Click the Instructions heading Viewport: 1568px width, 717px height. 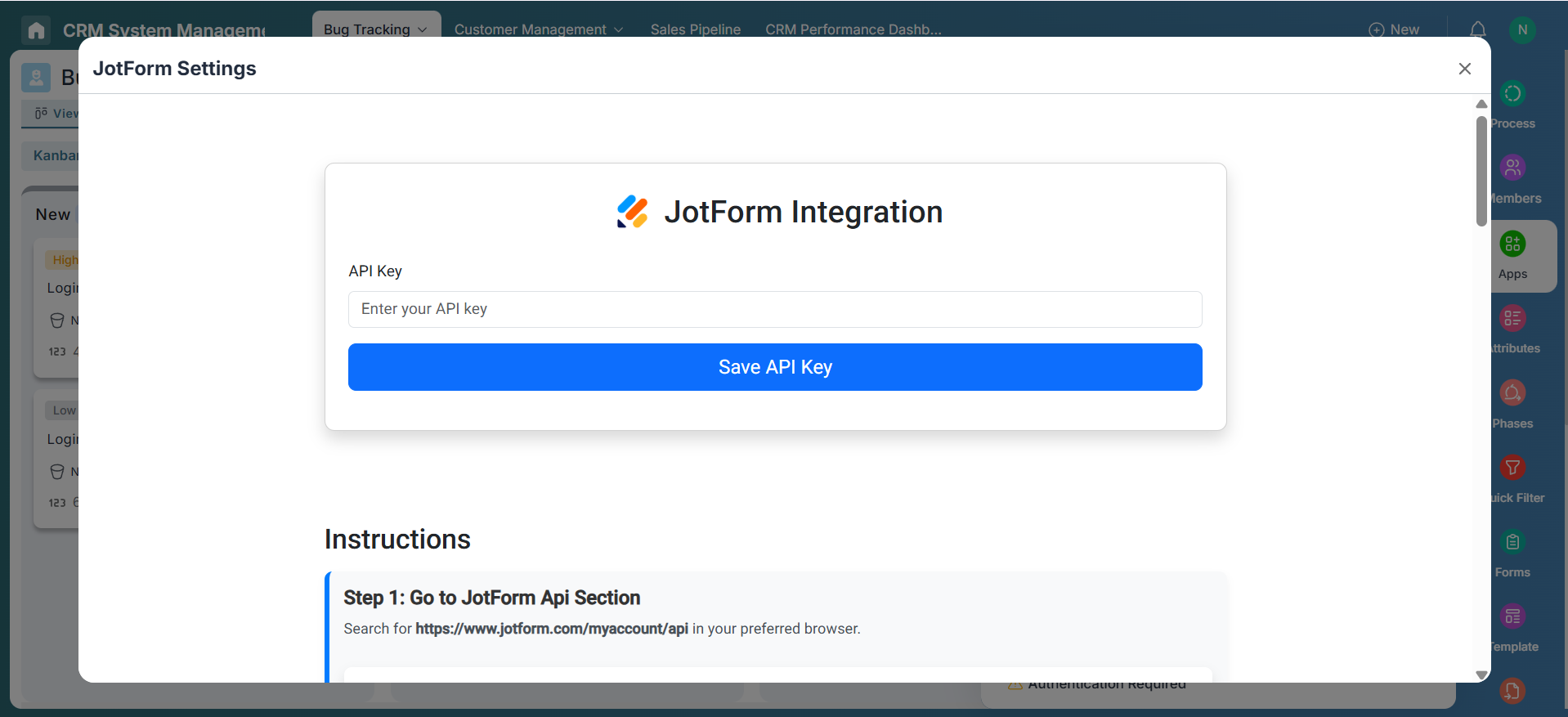(397, 540)
